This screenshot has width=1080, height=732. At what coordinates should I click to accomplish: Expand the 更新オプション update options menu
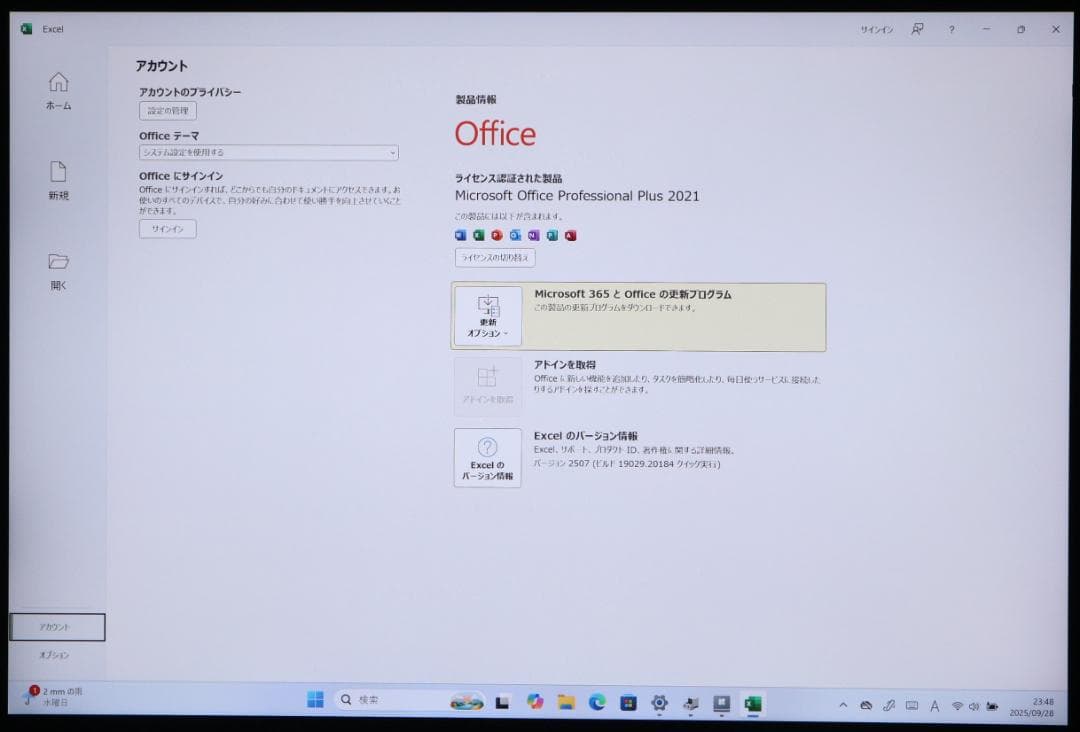487,316
